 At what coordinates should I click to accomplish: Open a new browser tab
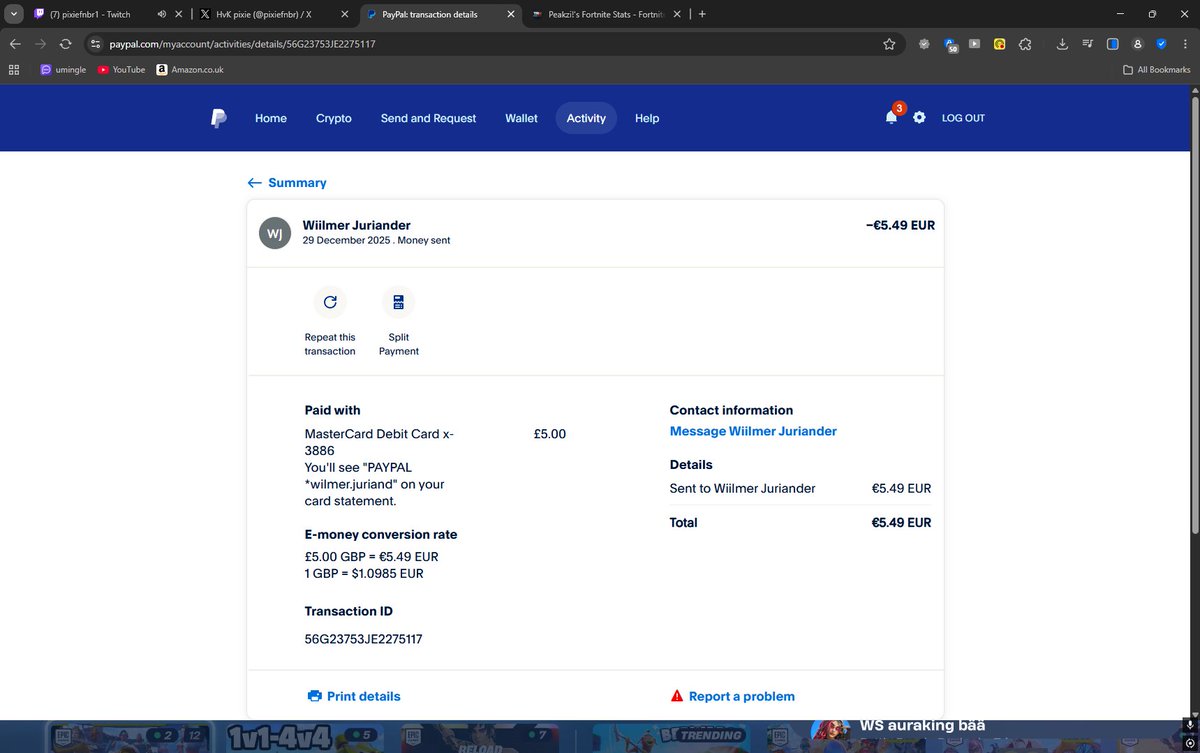click(x=702, y=14)
